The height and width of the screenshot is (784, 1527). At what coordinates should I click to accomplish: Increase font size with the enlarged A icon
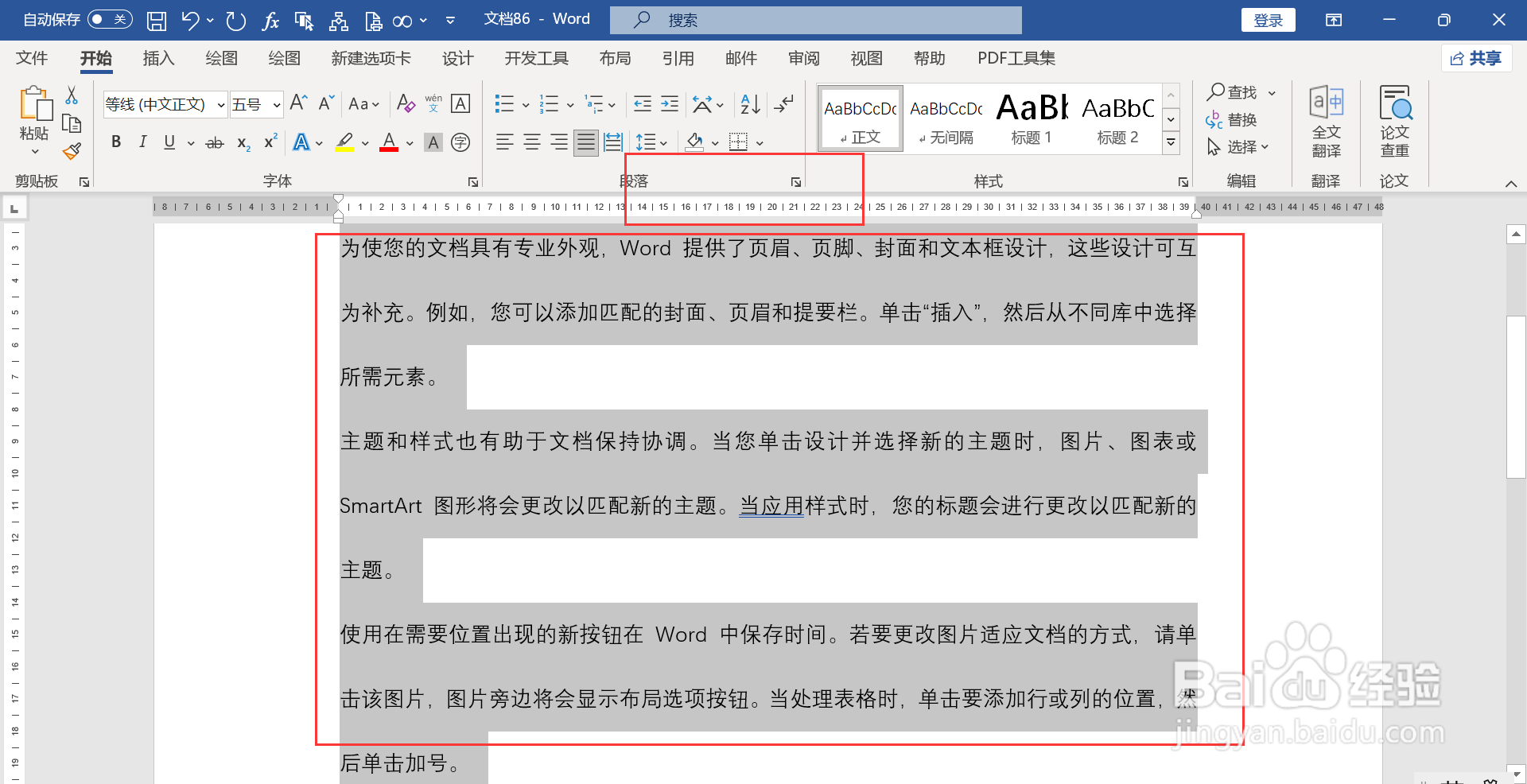tap(299, 103)
